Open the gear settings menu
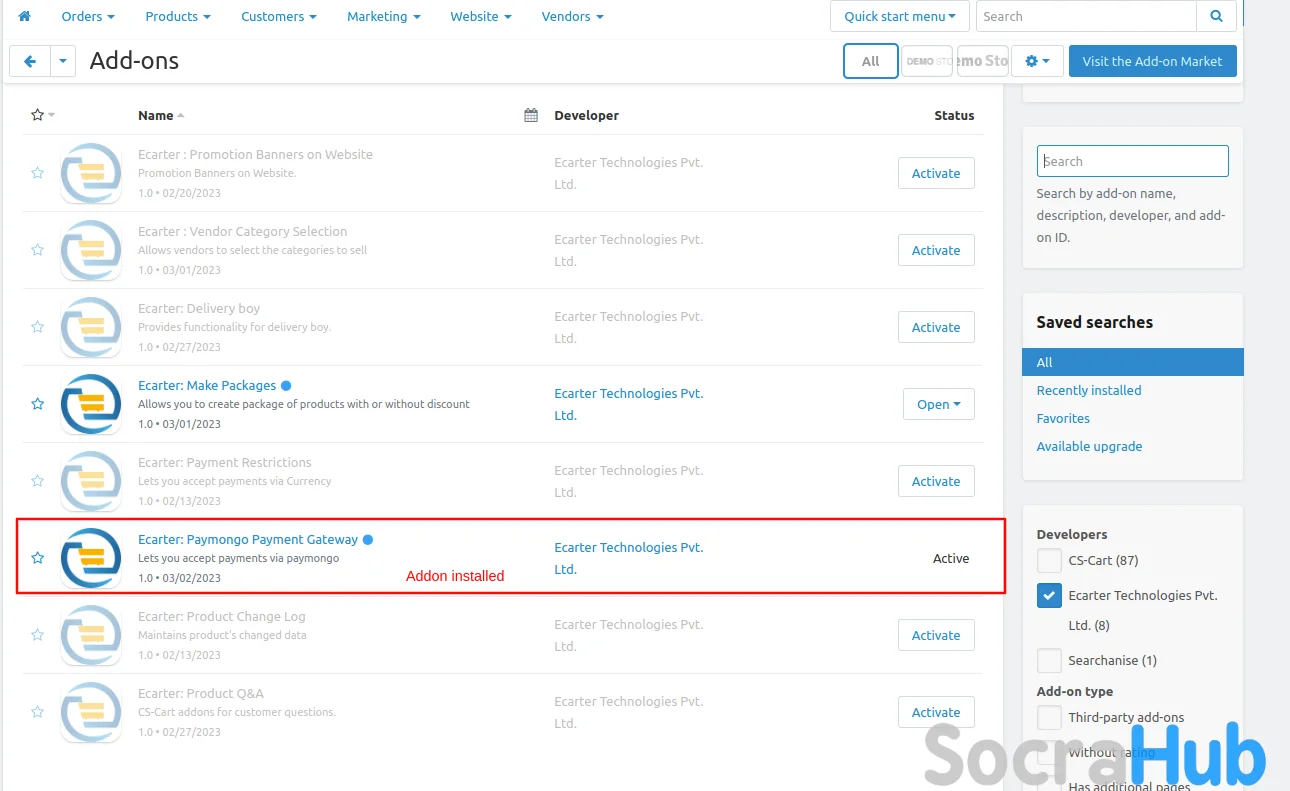The image size is (1290, 791). tap(1037, 61)
